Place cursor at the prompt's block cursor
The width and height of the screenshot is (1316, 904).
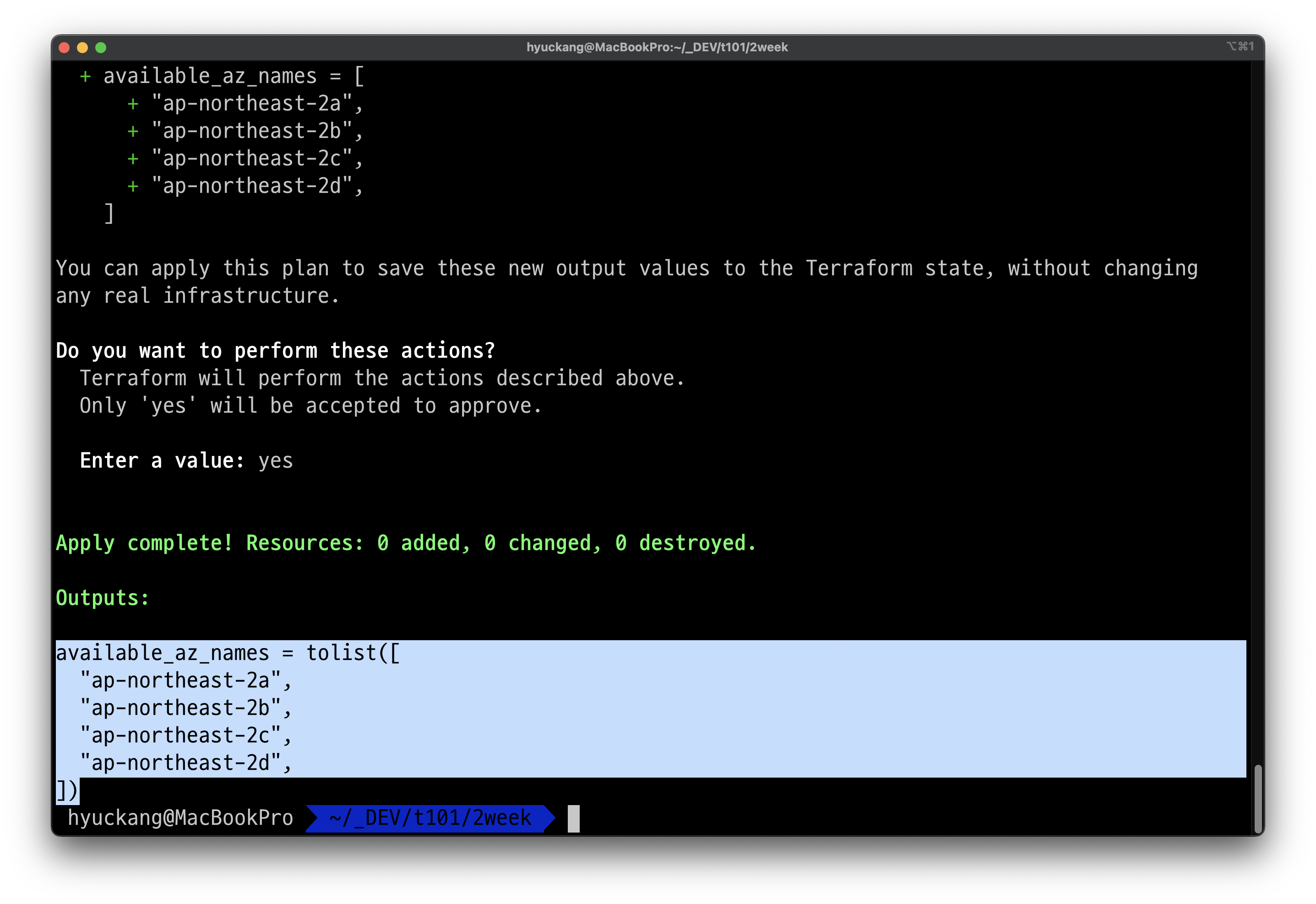pos(574,818)
